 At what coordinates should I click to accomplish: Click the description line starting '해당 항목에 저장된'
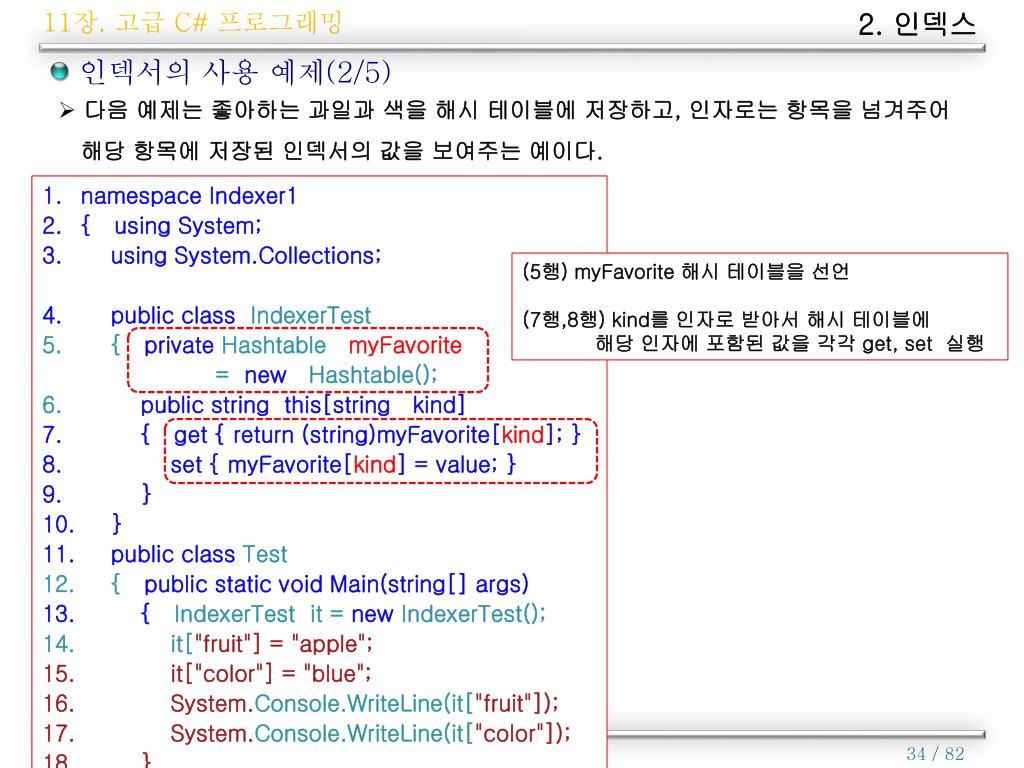342,151
